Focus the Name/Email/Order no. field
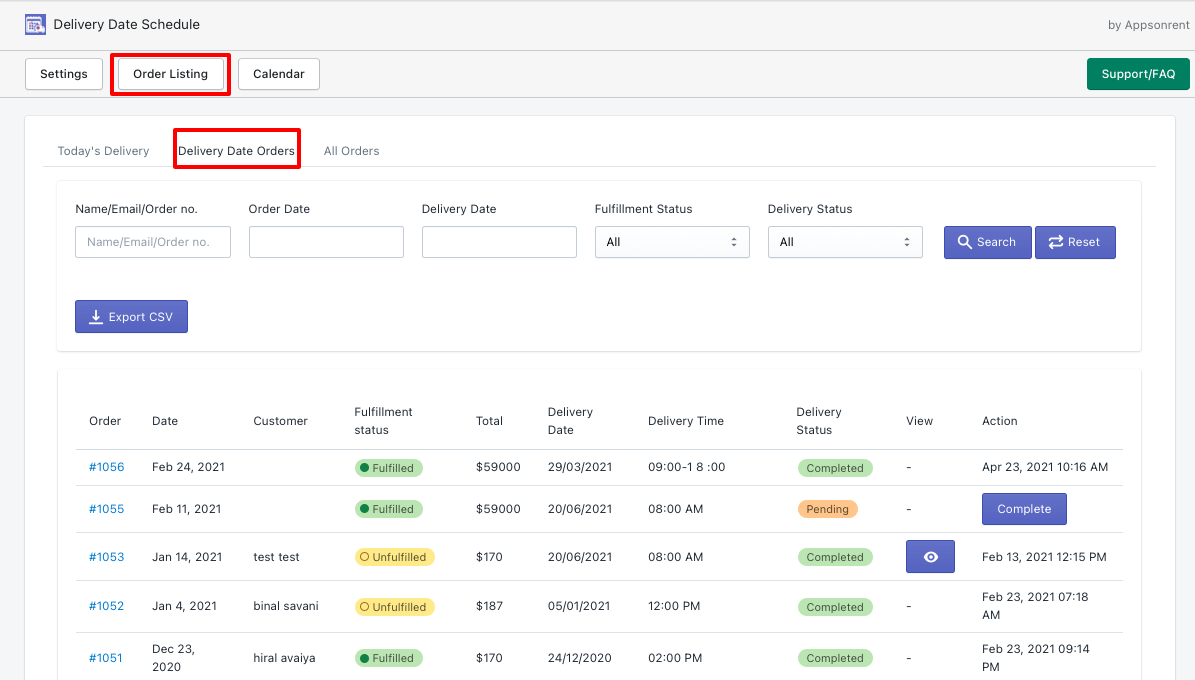Screen dimensions: 1195x680 click(x=153, y=242)
